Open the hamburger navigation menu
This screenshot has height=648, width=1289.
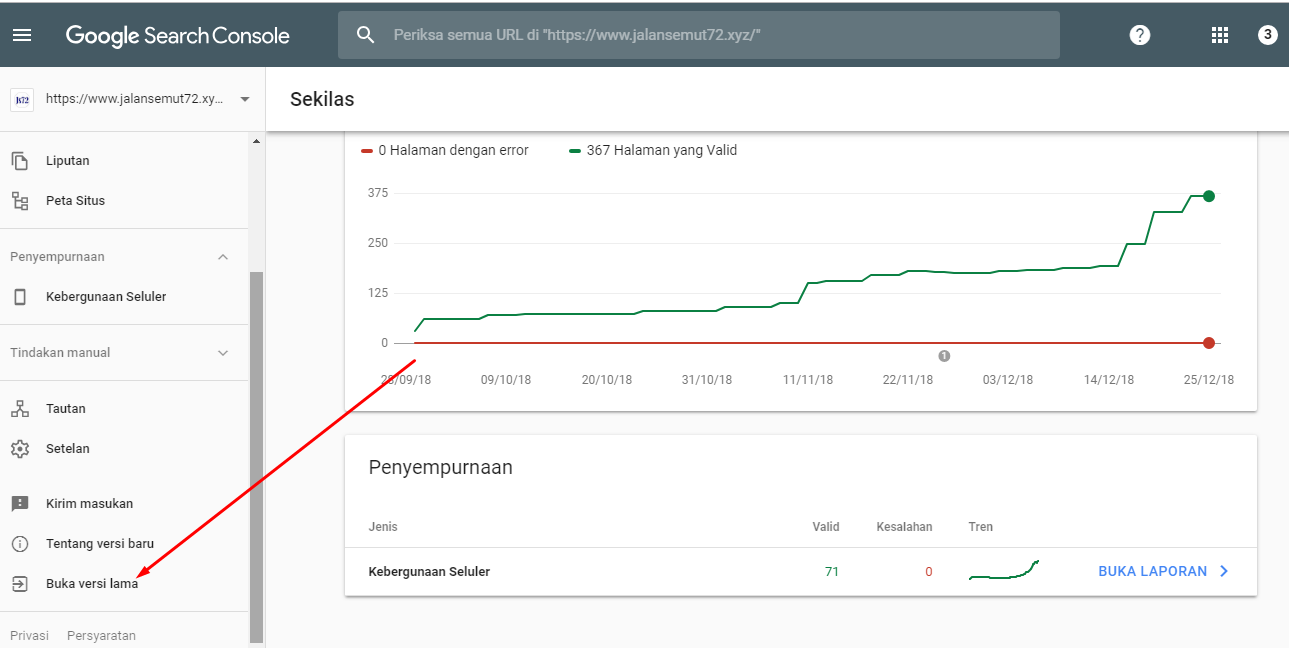22,35
